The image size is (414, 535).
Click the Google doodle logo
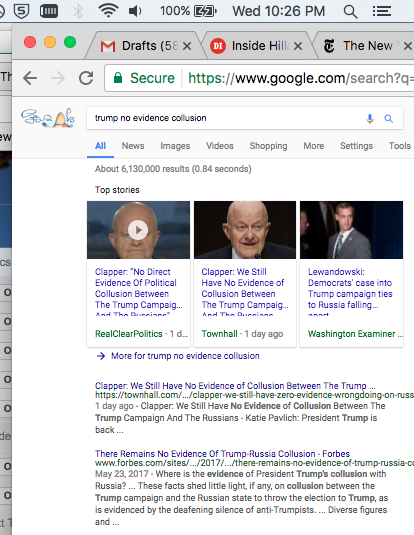tap(48, 118)
